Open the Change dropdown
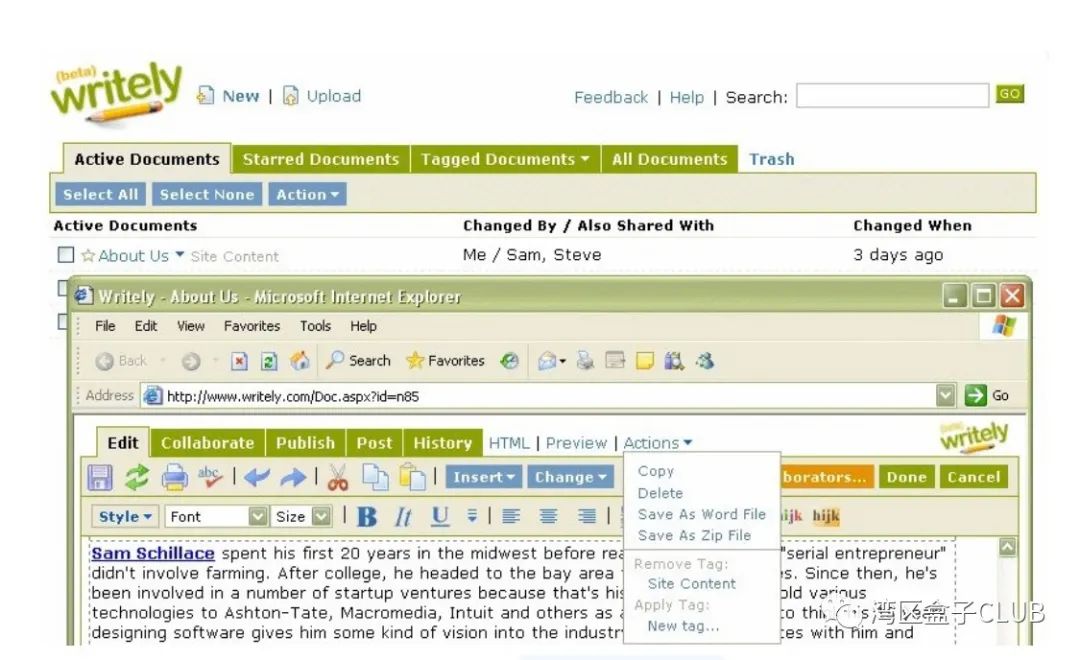This screenshot has height=660, width=1080. [x=570, y=477]
